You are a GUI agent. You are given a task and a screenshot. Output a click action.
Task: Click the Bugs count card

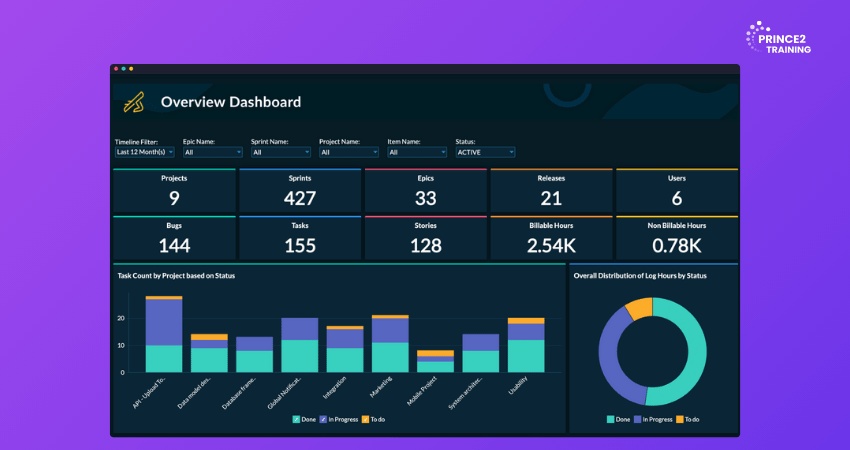pyautogui.click(x=174, y=238)
